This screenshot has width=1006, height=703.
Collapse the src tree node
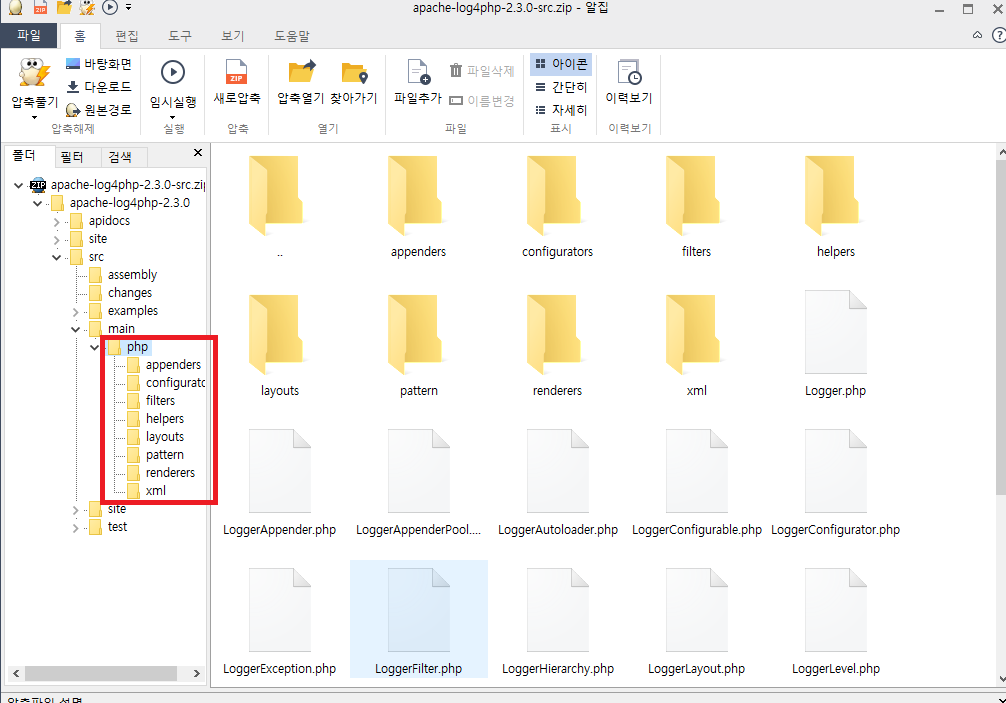tap(56, 257)
